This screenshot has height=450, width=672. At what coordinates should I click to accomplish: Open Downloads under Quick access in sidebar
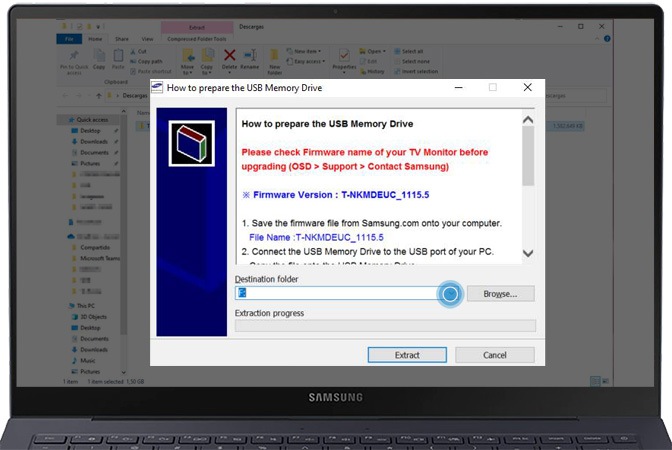tap(90, 141)
